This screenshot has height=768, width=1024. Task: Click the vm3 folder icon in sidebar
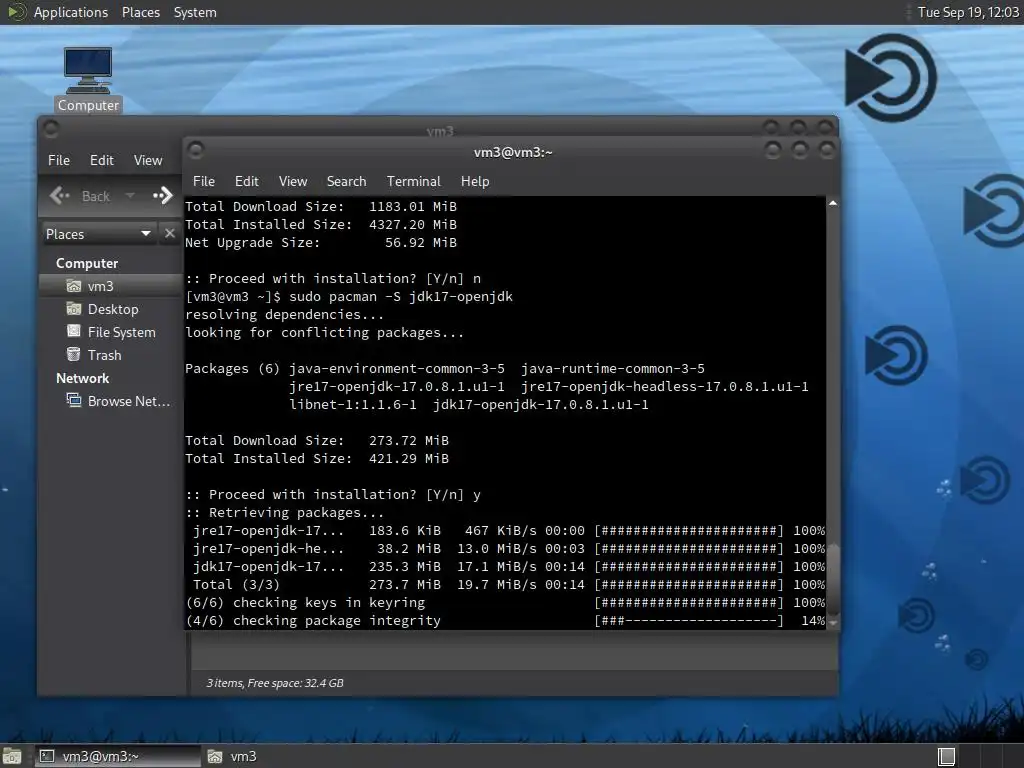point(74,286)
